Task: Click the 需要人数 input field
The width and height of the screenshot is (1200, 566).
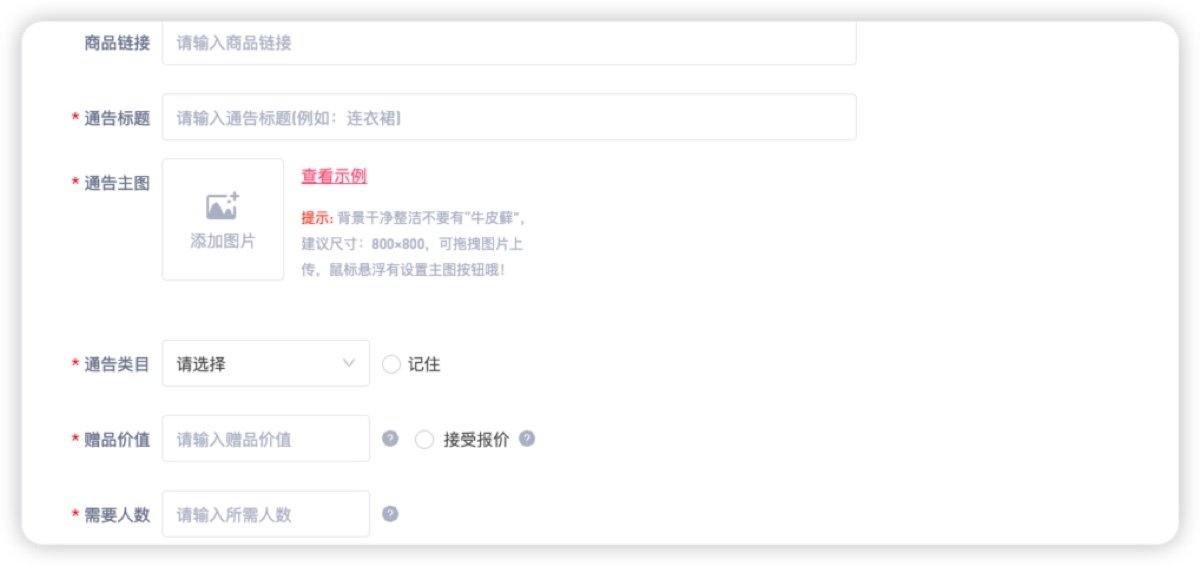Action: (x=266, y=514)
